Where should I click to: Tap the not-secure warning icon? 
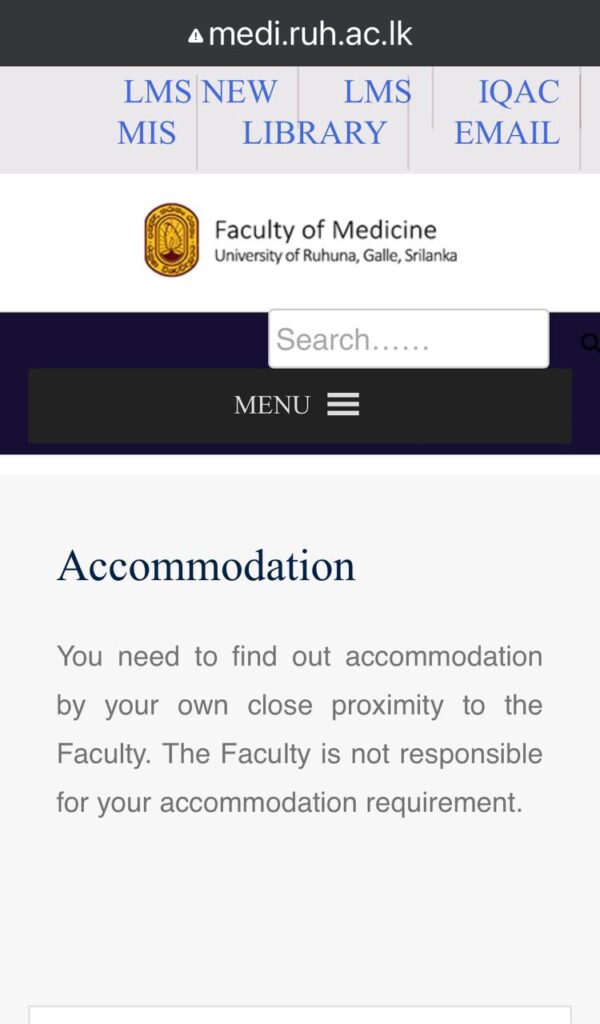pos(196,36)
